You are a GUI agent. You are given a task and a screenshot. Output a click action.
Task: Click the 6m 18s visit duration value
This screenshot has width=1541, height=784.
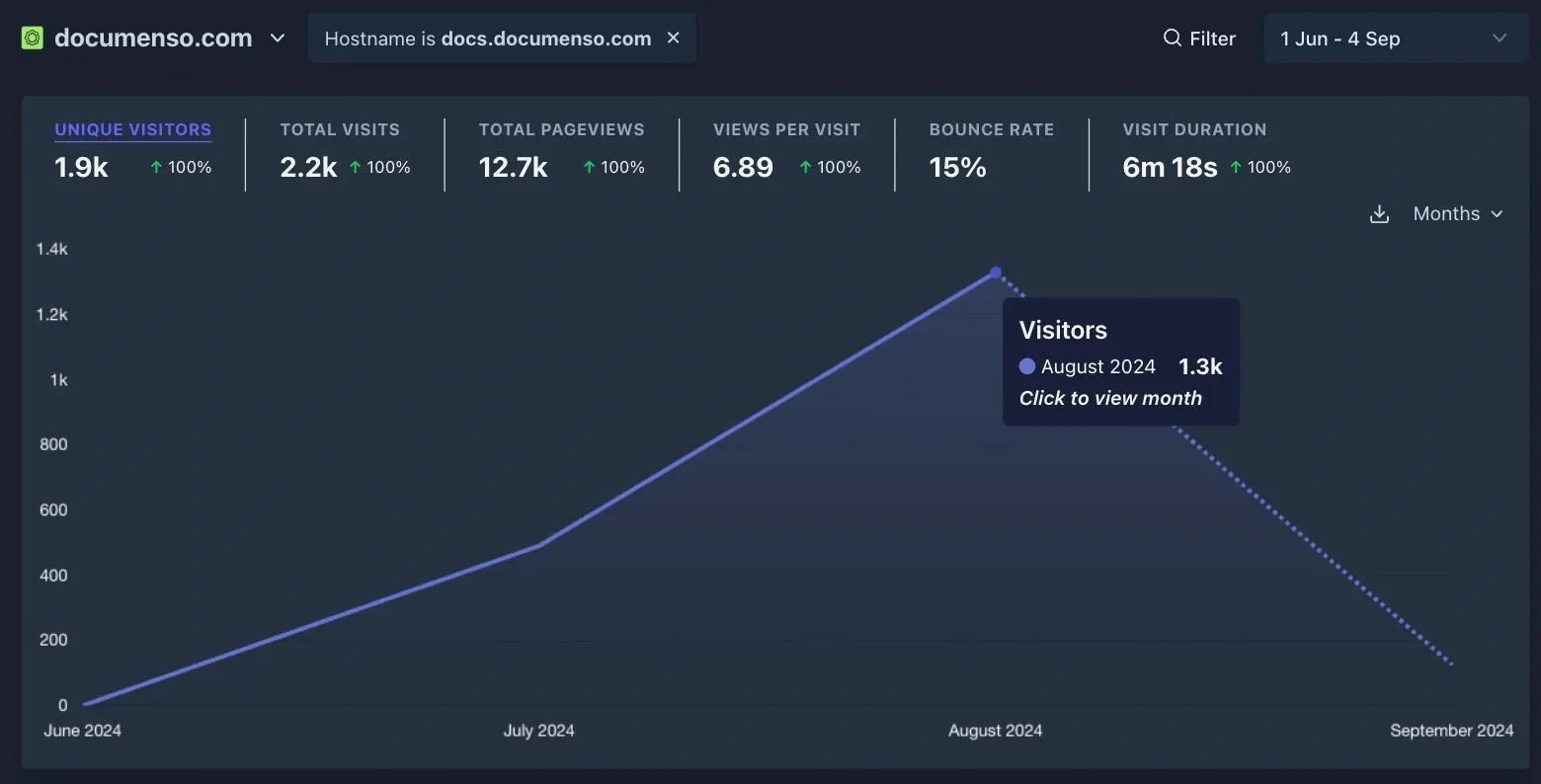point(1170,167)
